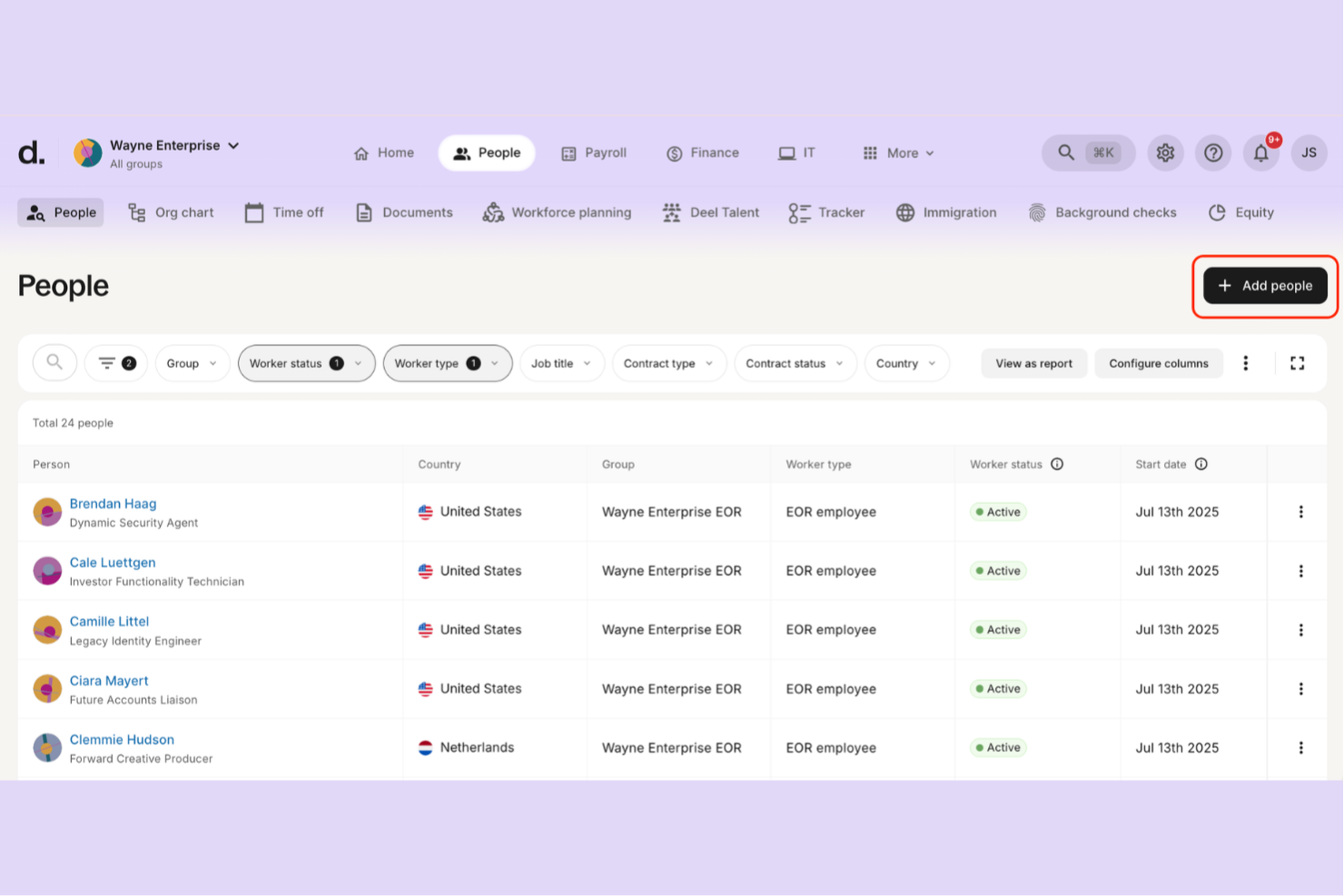Open Workforce planning

coord(557,212)
